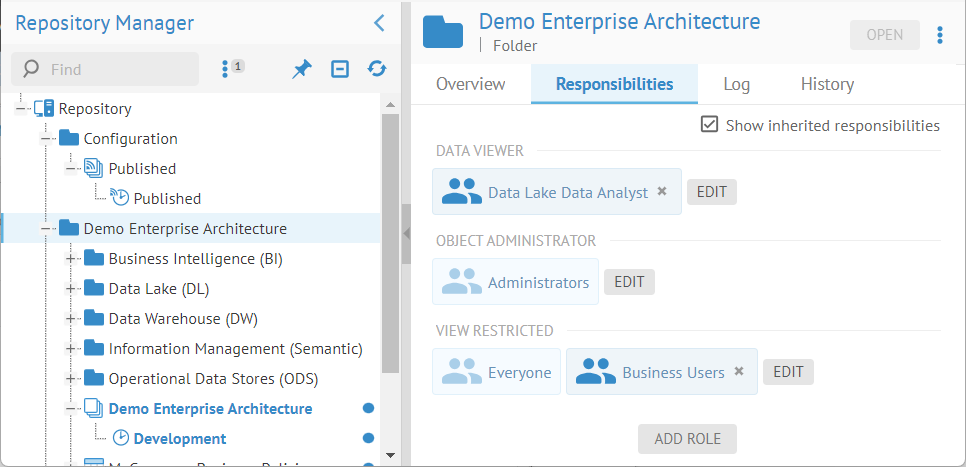Switch to the Log tab

point(736,84)
